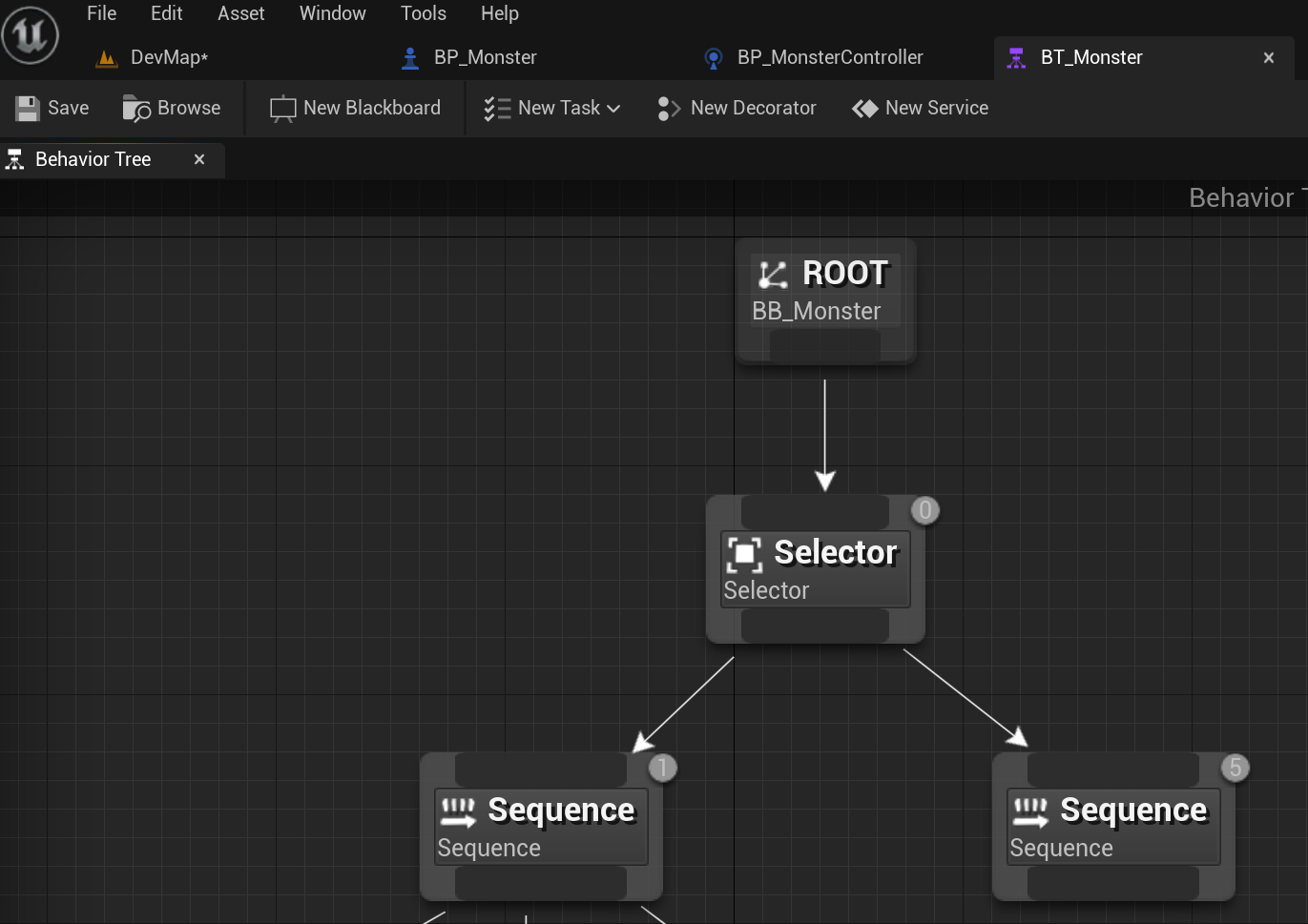Select the Selector composite node
Screen dimensions: 1308x924
[816, 569]
